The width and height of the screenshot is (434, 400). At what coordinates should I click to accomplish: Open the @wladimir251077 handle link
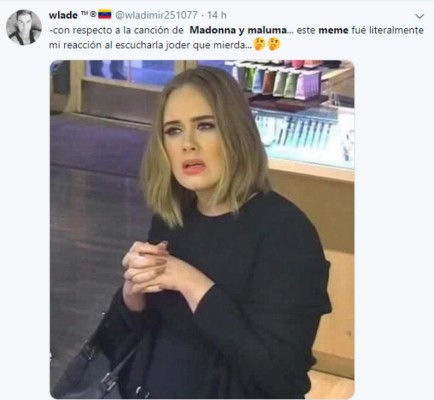click(x=156, y=15)
